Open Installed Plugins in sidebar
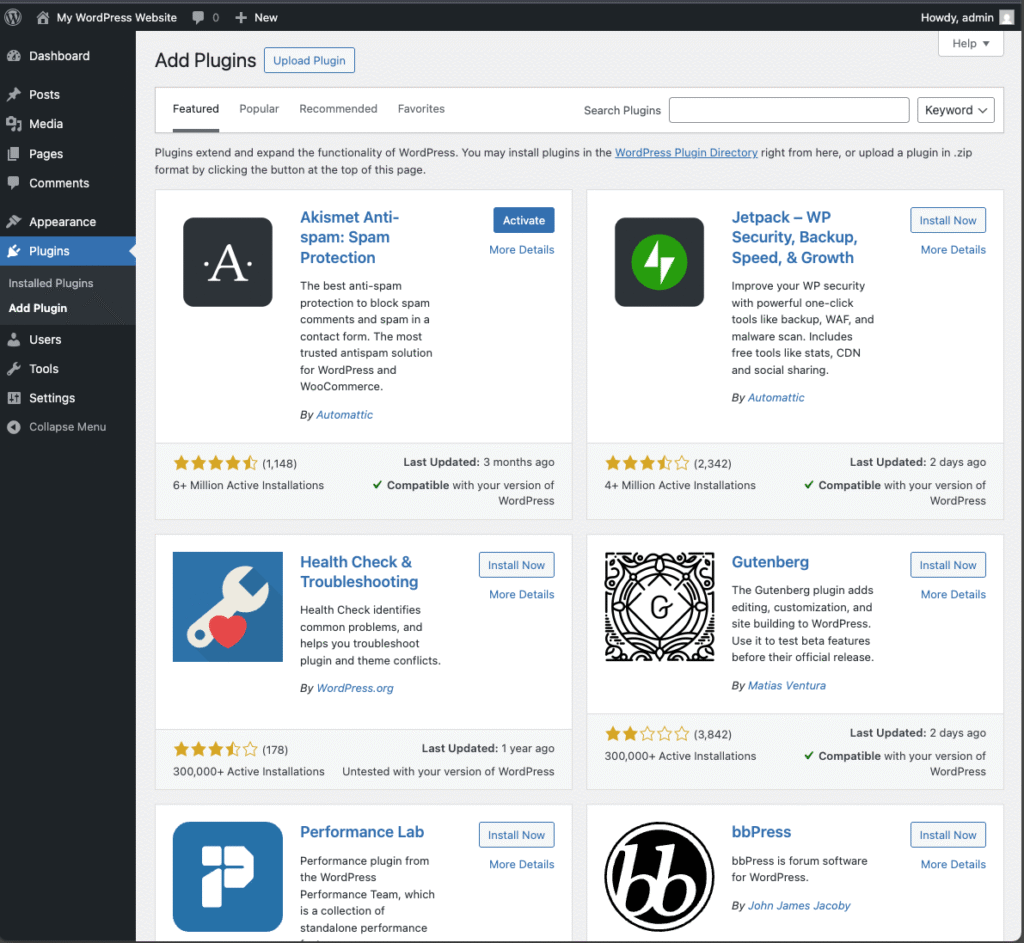The height and width of the screenshot is (943, 1024). [51, 283]
